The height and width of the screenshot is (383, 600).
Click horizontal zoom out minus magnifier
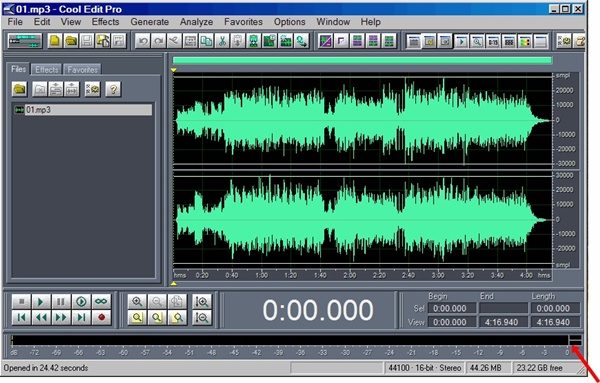[157, 302]
